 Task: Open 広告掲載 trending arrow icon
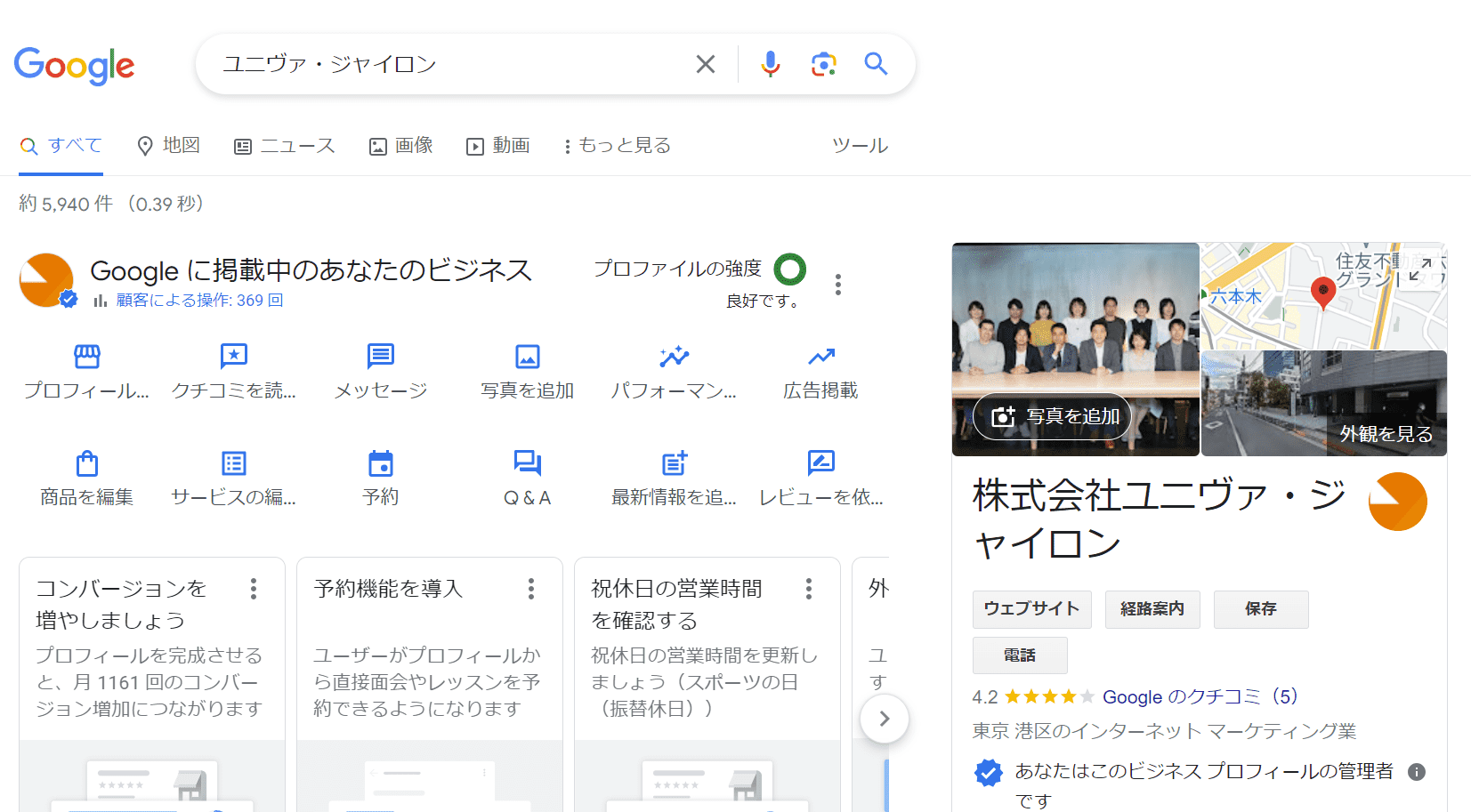(821, 357)
